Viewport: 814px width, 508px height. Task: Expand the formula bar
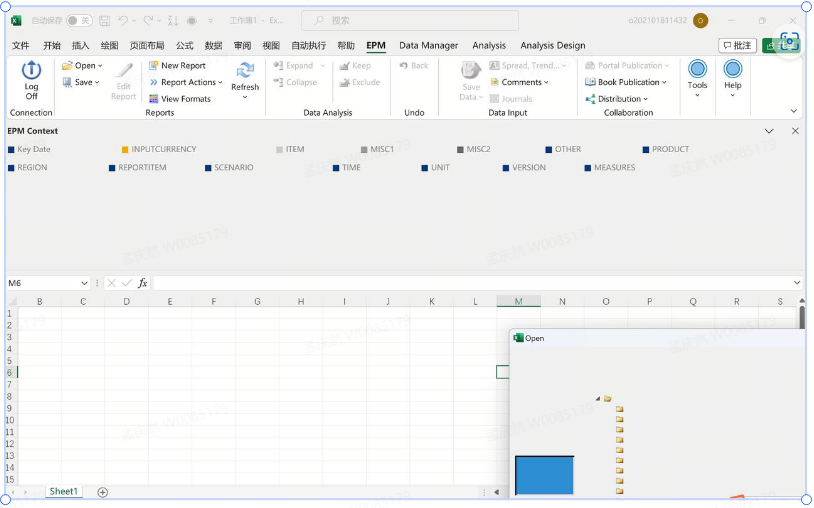coord(797,283)
